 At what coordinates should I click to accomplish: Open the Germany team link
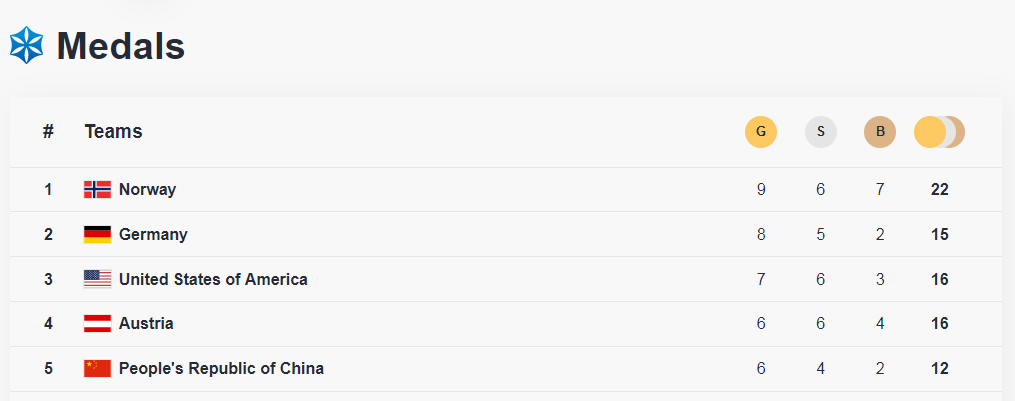tap(153, 235)
